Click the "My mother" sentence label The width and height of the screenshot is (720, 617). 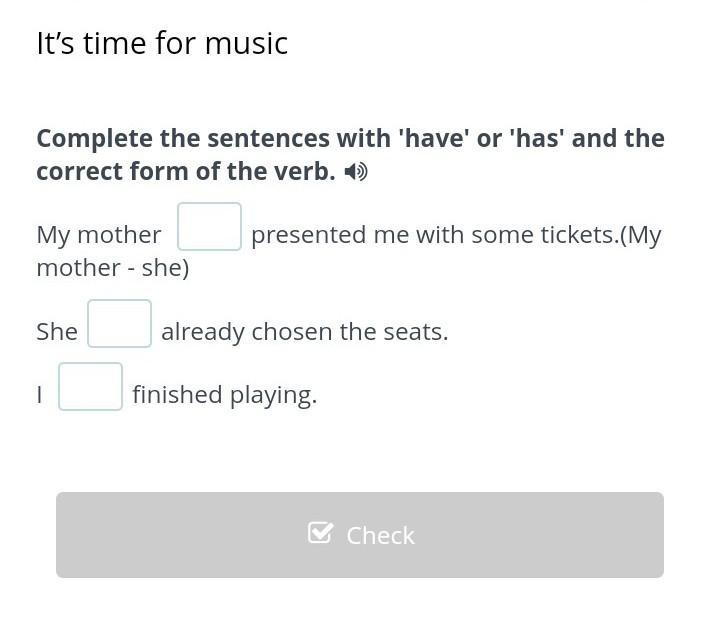(99, 236)
